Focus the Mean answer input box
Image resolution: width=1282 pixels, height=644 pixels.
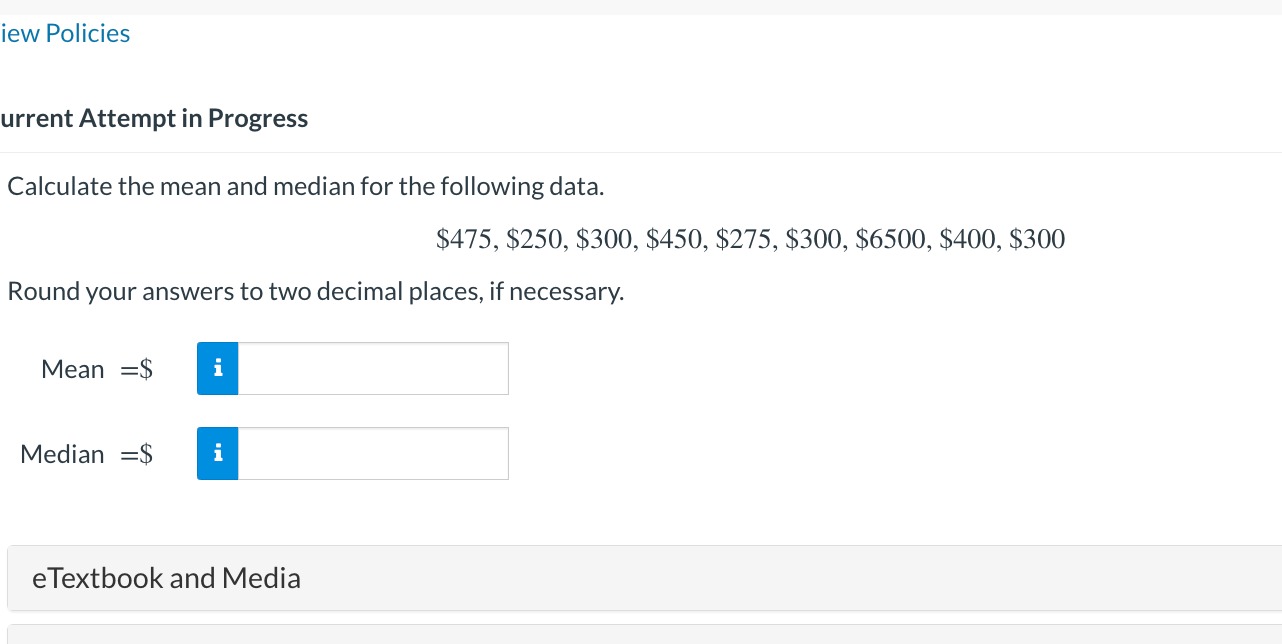pyautogui.click(x=373, y=369)
